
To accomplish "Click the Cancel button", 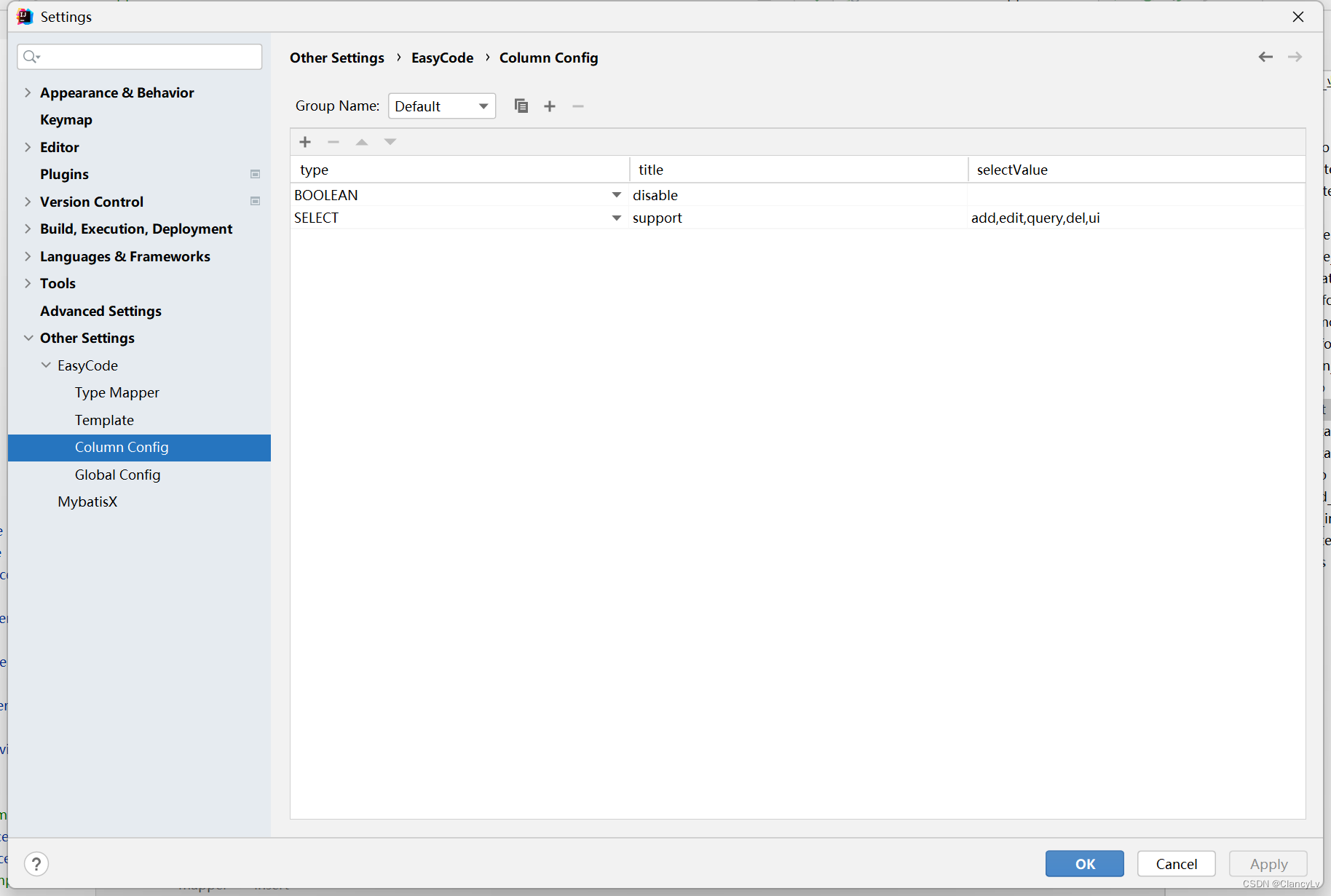I will [1177, 864].
